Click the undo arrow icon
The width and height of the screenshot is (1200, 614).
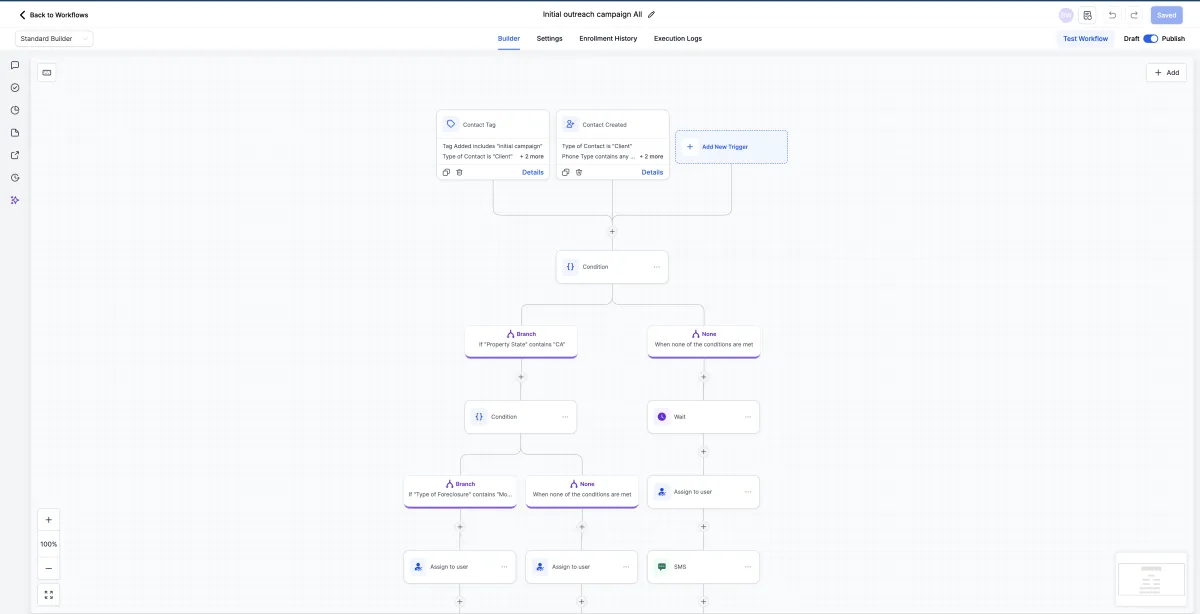point(1112,15)
